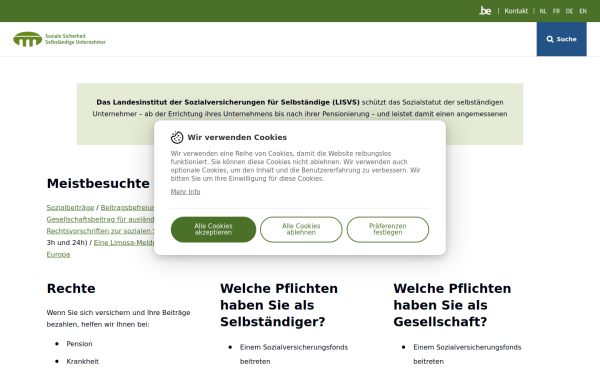Image resolution: width=600 pixels, height=375 pixels.
Task: Click the Krankheit list item
Action: pyautogui.click(x=83, y=361)
